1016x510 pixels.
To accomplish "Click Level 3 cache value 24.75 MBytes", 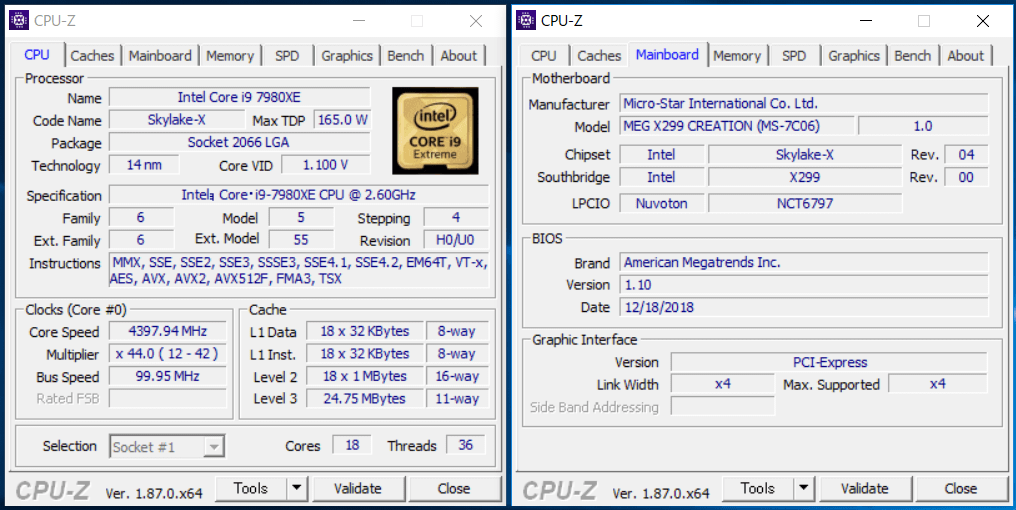I will coord(365,399).
